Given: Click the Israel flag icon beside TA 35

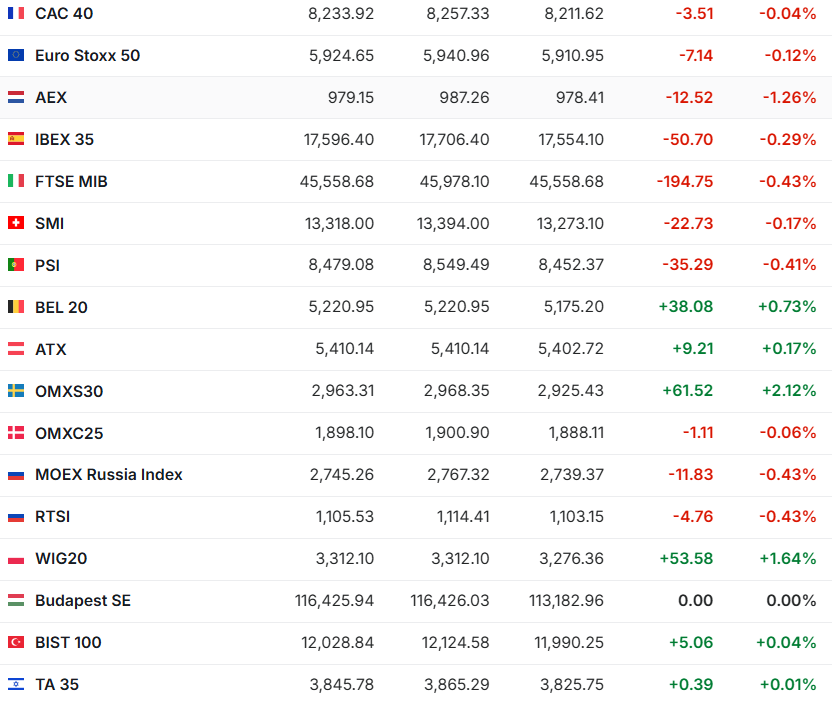Looking at the screenshot, I should pyautogui.click(x=16, y=685).
